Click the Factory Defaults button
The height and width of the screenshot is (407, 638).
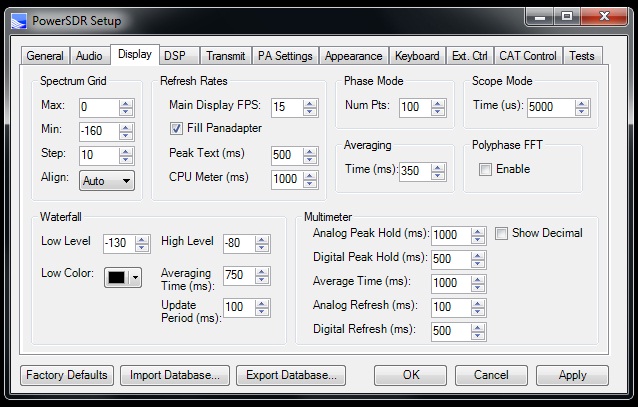(67, 375)
